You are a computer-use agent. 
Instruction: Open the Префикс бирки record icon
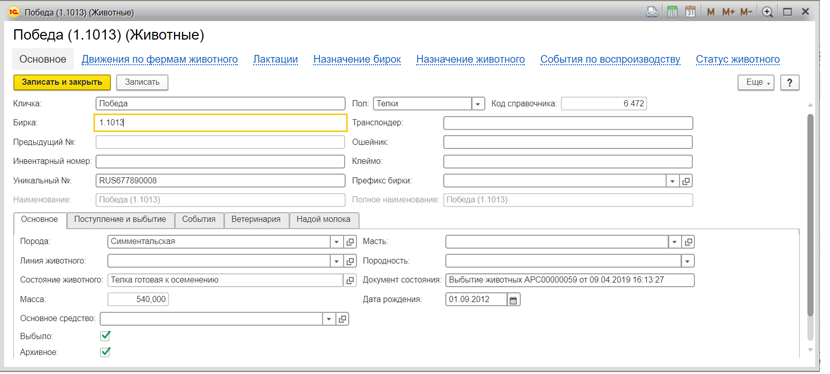tap(686, 181)
